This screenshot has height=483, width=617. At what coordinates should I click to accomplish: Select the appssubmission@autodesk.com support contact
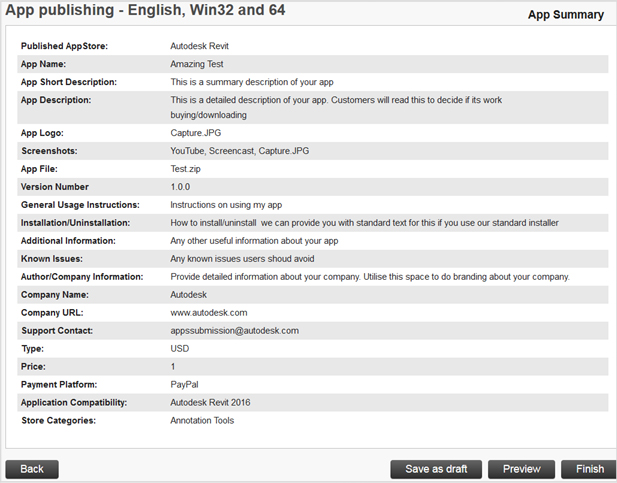pyautogui.click(x=234, y=331)
